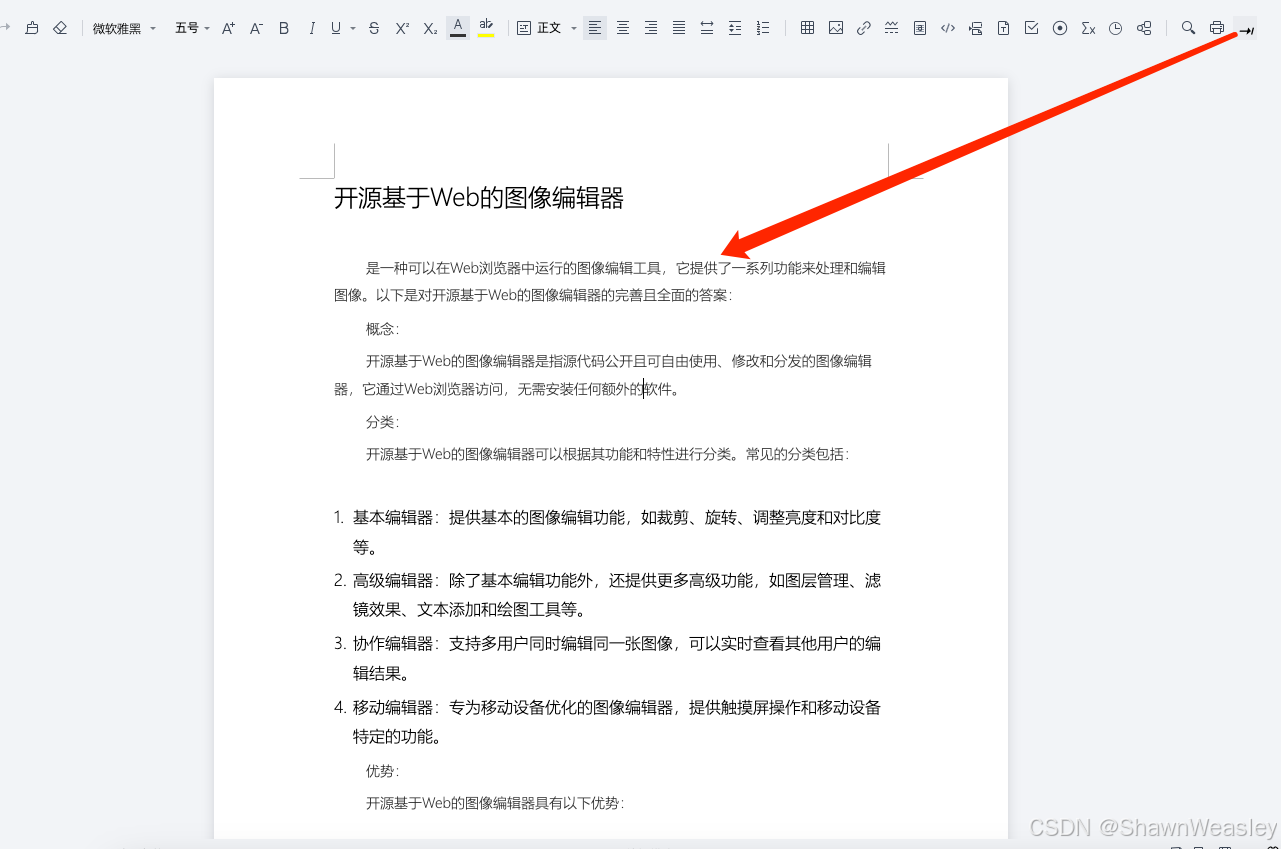This screenshot has width=1281, height=849.
Task: Insert a hyperlink
Action: [864, 28]
